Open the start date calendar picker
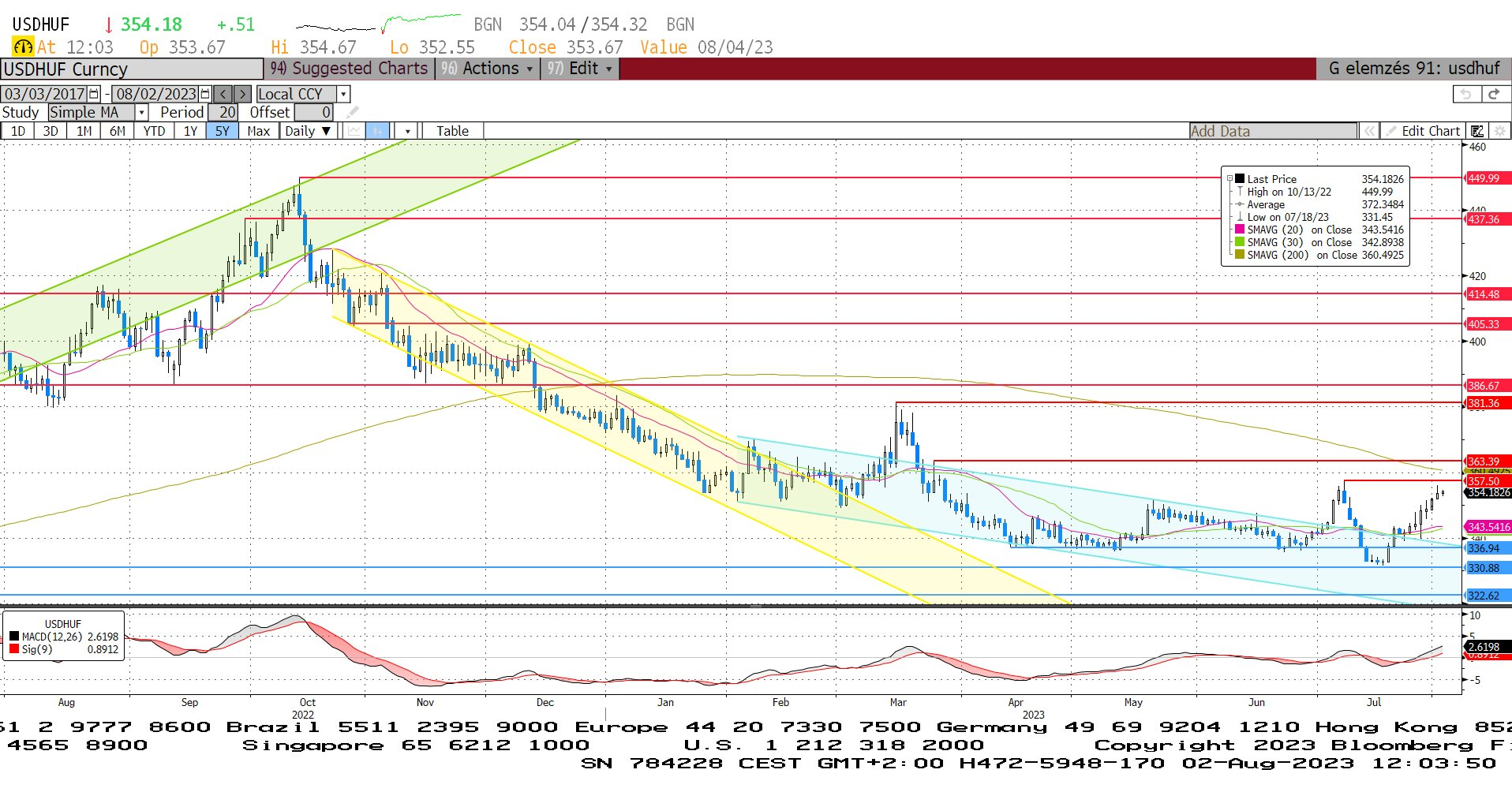This screenshot has height=807, width=1512. (95, 94)
